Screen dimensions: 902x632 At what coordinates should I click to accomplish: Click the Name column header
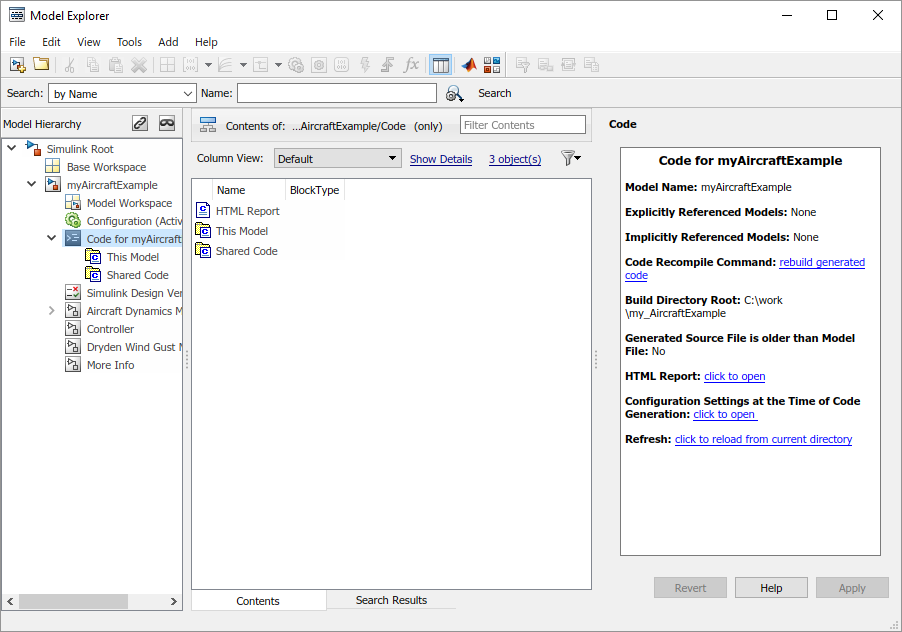249,190
